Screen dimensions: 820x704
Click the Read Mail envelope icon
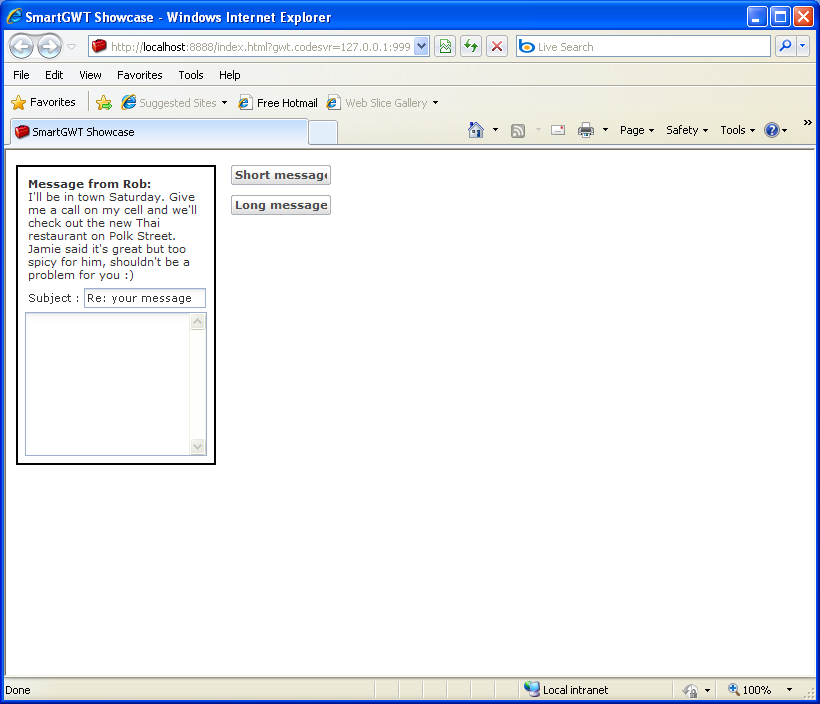click(x=558, y=130)
